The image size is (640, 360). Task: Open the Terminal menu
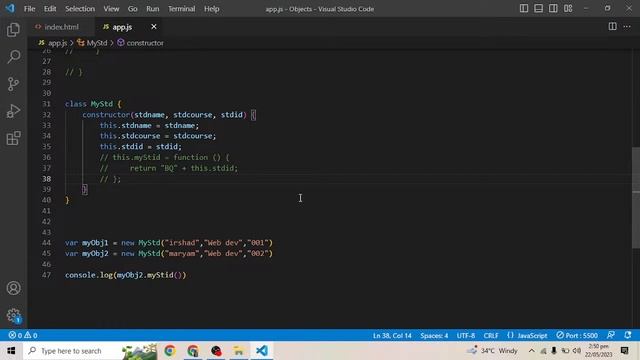click(181, 9)
